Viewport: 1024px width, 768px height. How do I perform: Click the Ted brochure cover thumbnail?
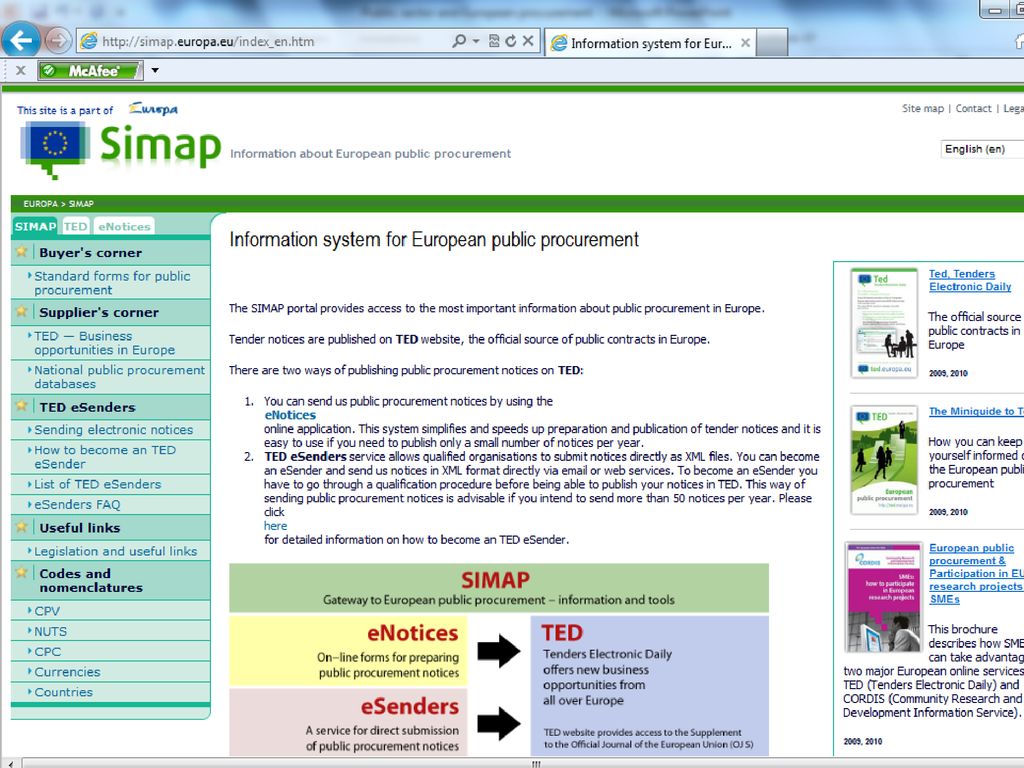point(884,323)
